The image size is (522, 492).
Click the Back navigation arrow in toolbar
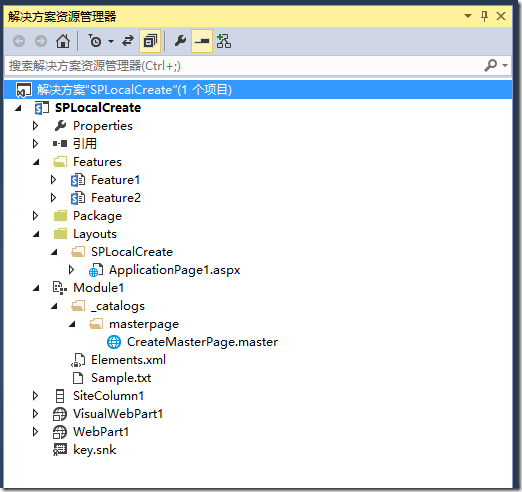point(19,41)
